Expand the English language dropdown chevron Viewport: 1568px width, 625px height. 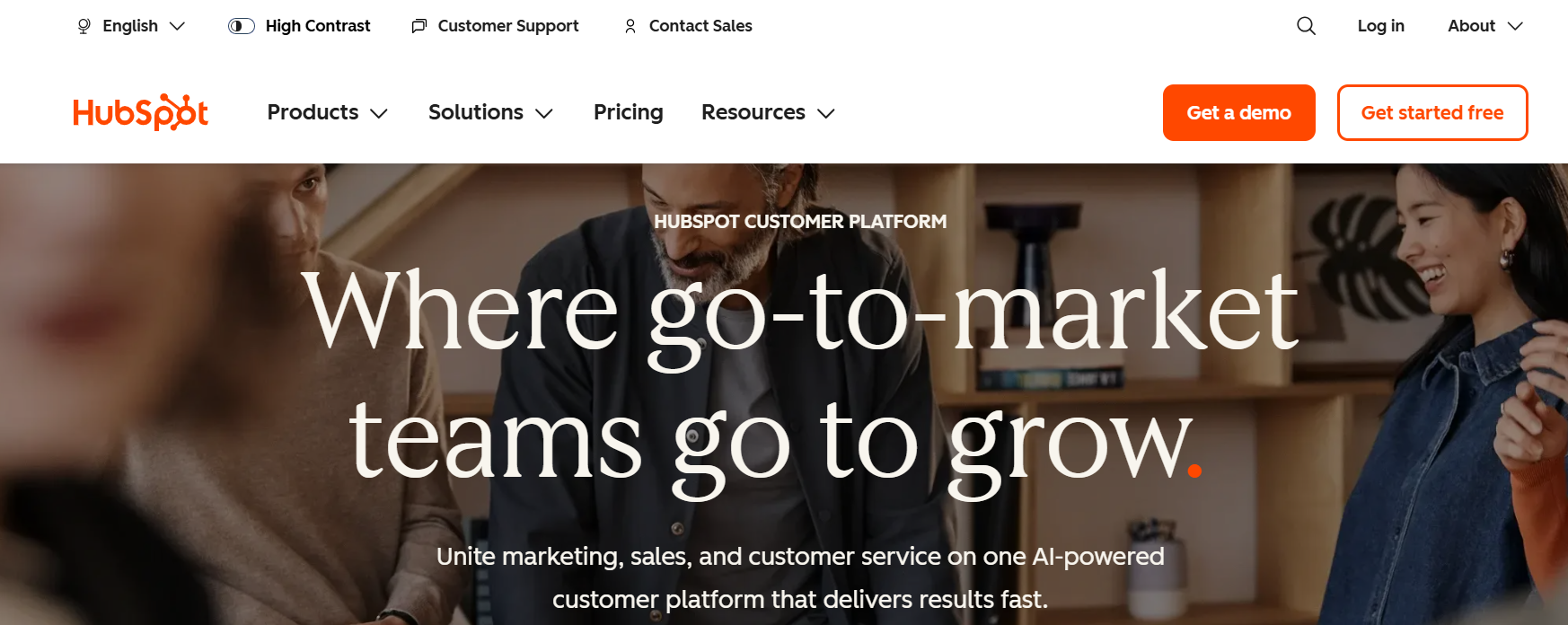coord(178,26)
